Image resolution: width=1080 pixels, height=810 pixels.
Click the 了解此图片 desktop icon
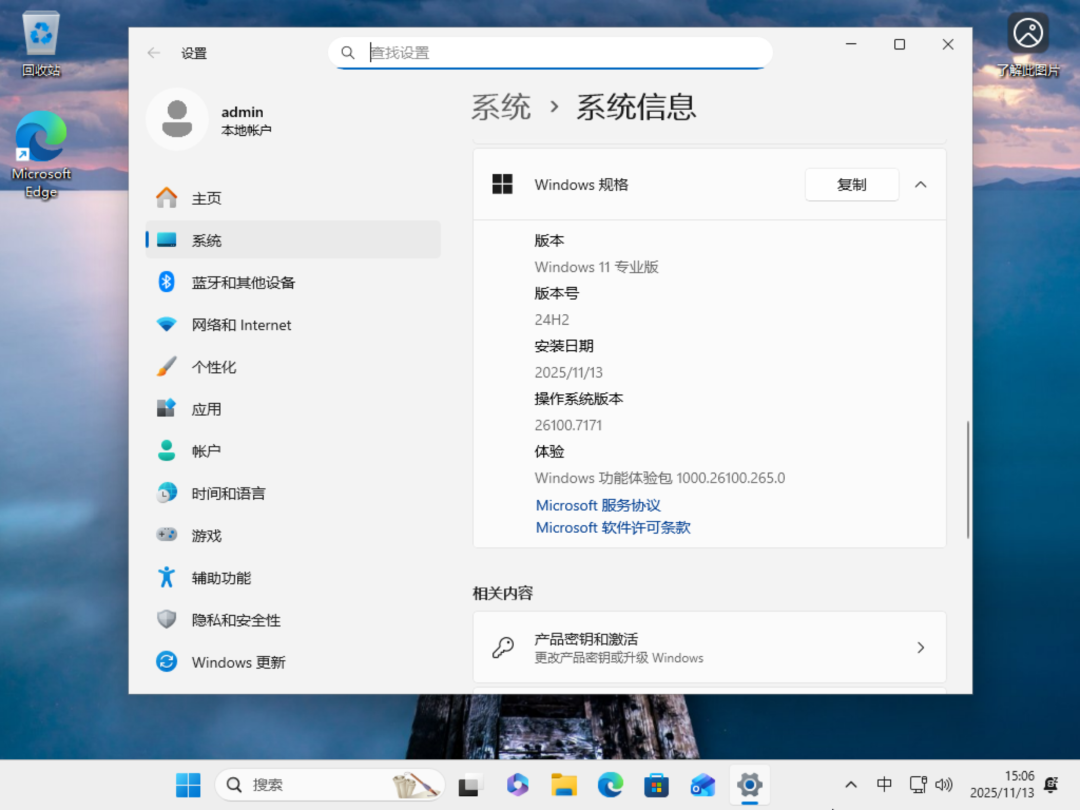[1028, 44]
